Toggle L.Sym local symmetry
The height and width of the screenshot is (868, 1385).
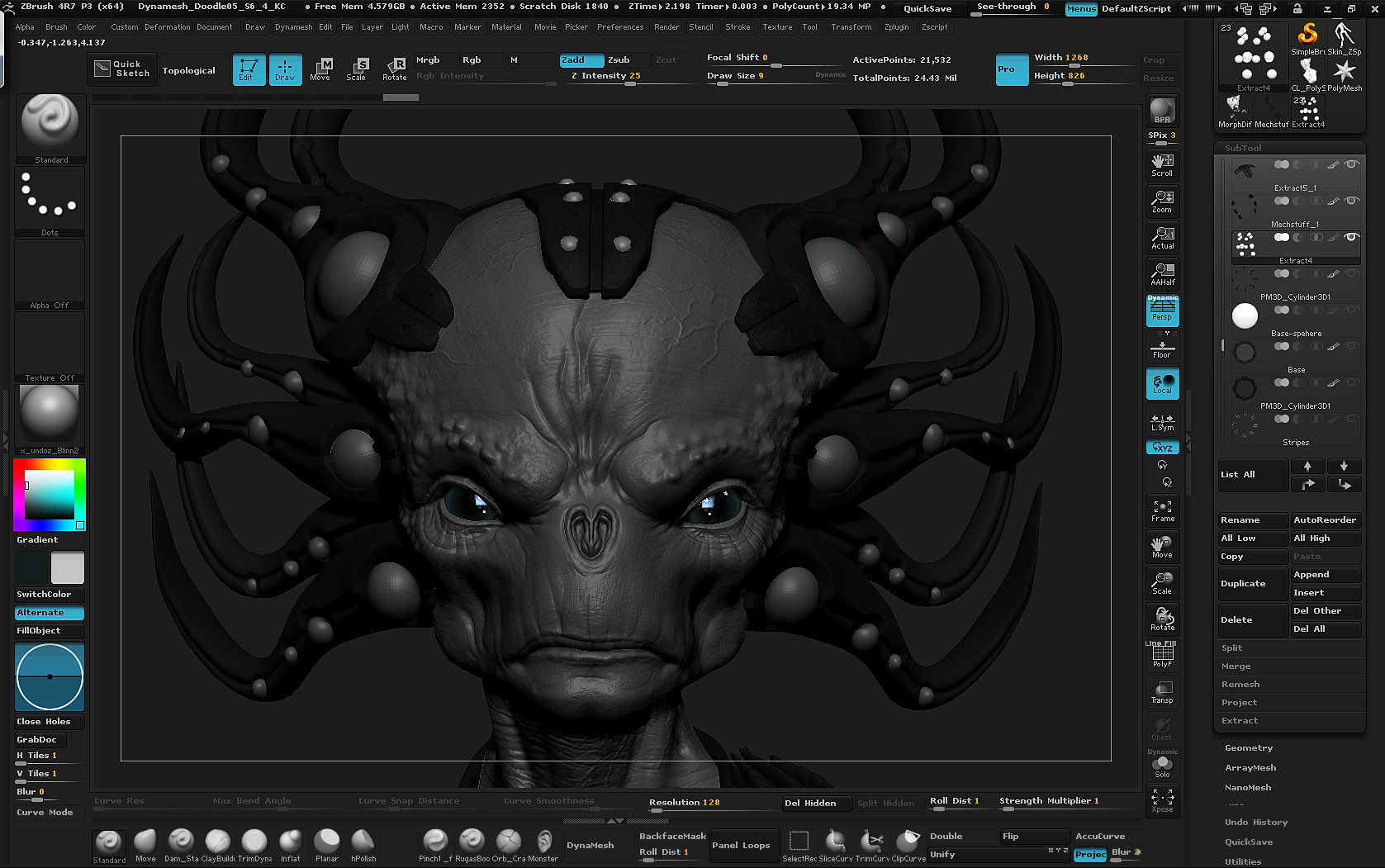coord(1162,421)
